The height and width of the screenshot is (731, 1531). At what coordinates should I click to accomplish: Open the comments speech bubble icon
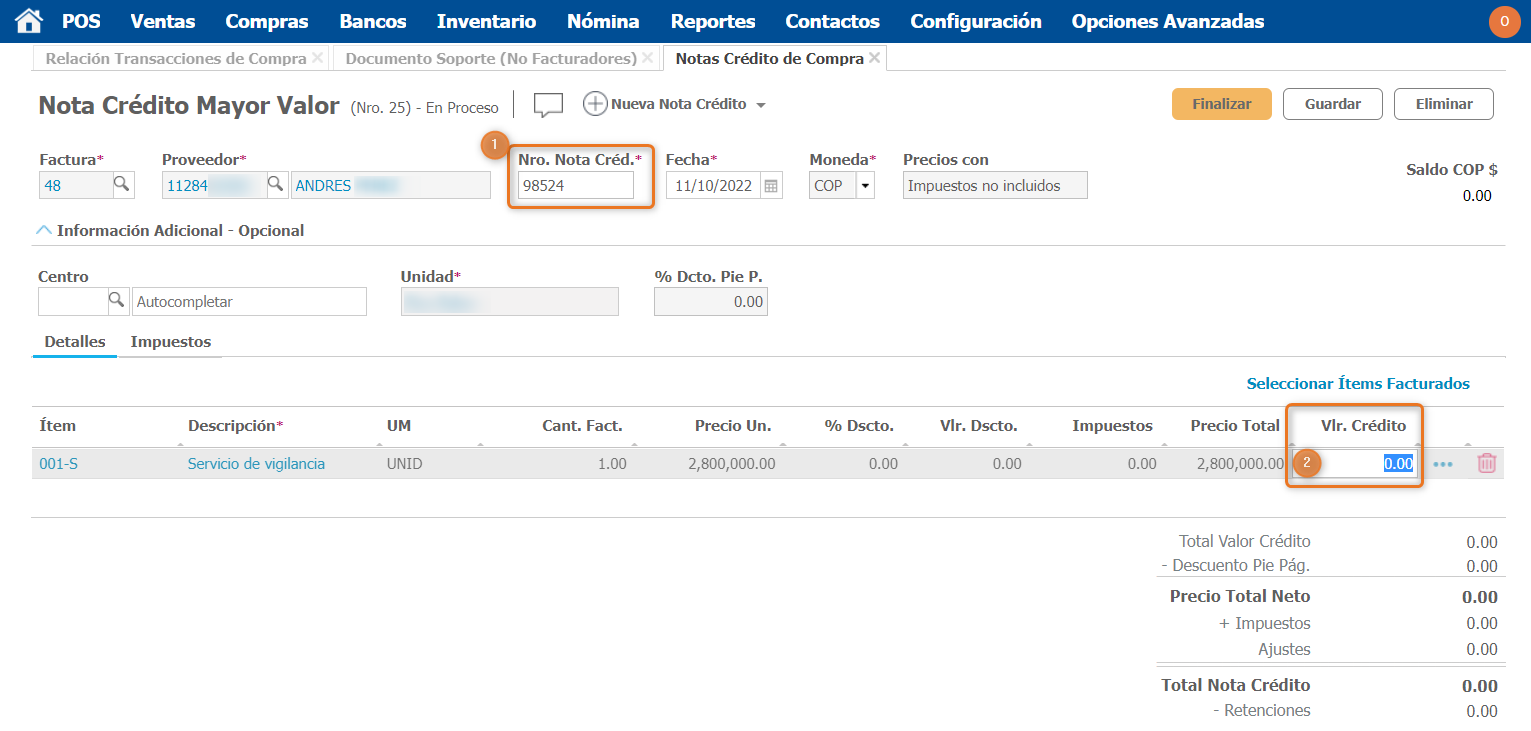tap(548, 105)
